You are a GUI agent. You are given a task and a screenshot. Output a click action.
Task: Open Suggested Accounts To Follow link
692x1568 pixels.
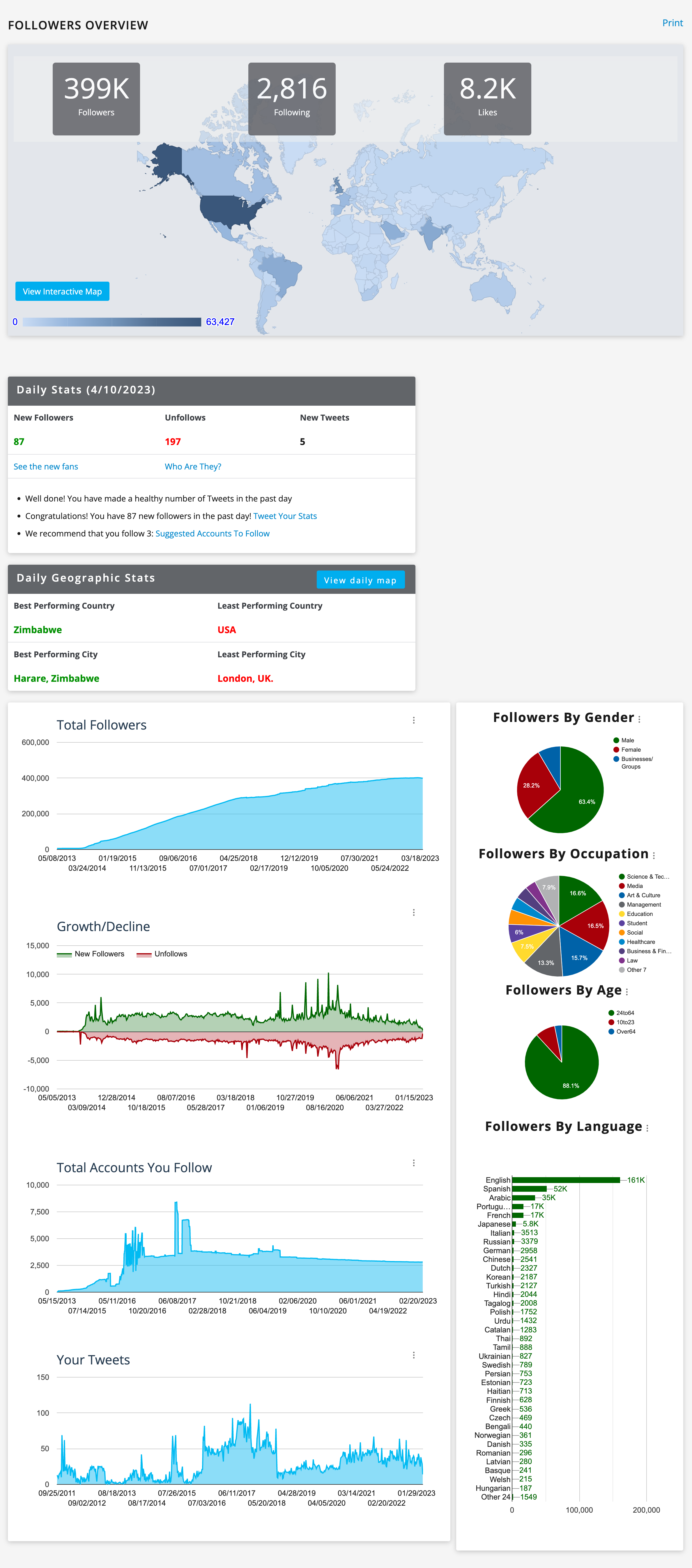tap(213, 533)
